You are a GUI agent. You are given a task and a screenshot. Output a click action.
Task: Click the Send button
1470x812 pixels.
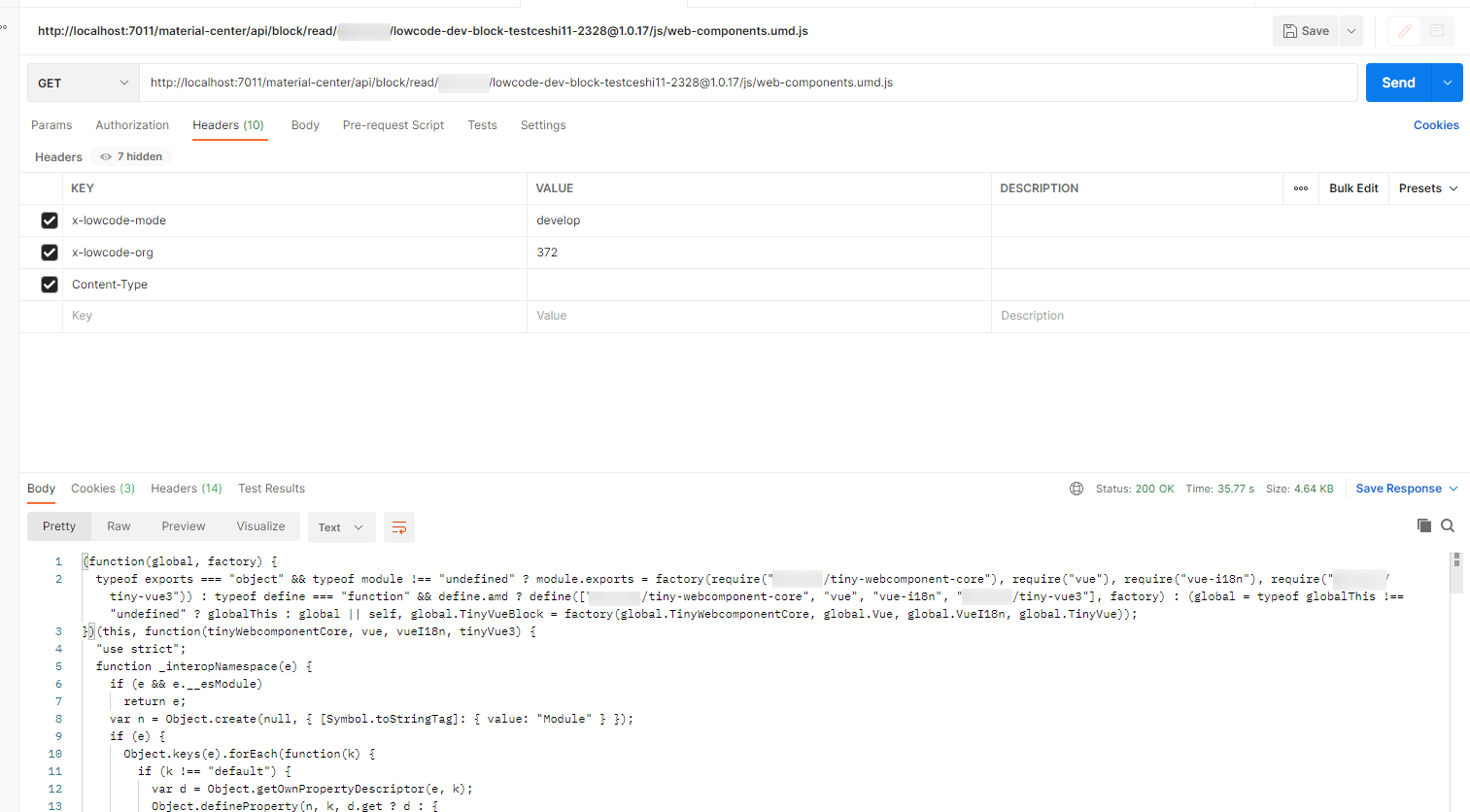[1398, 83]
